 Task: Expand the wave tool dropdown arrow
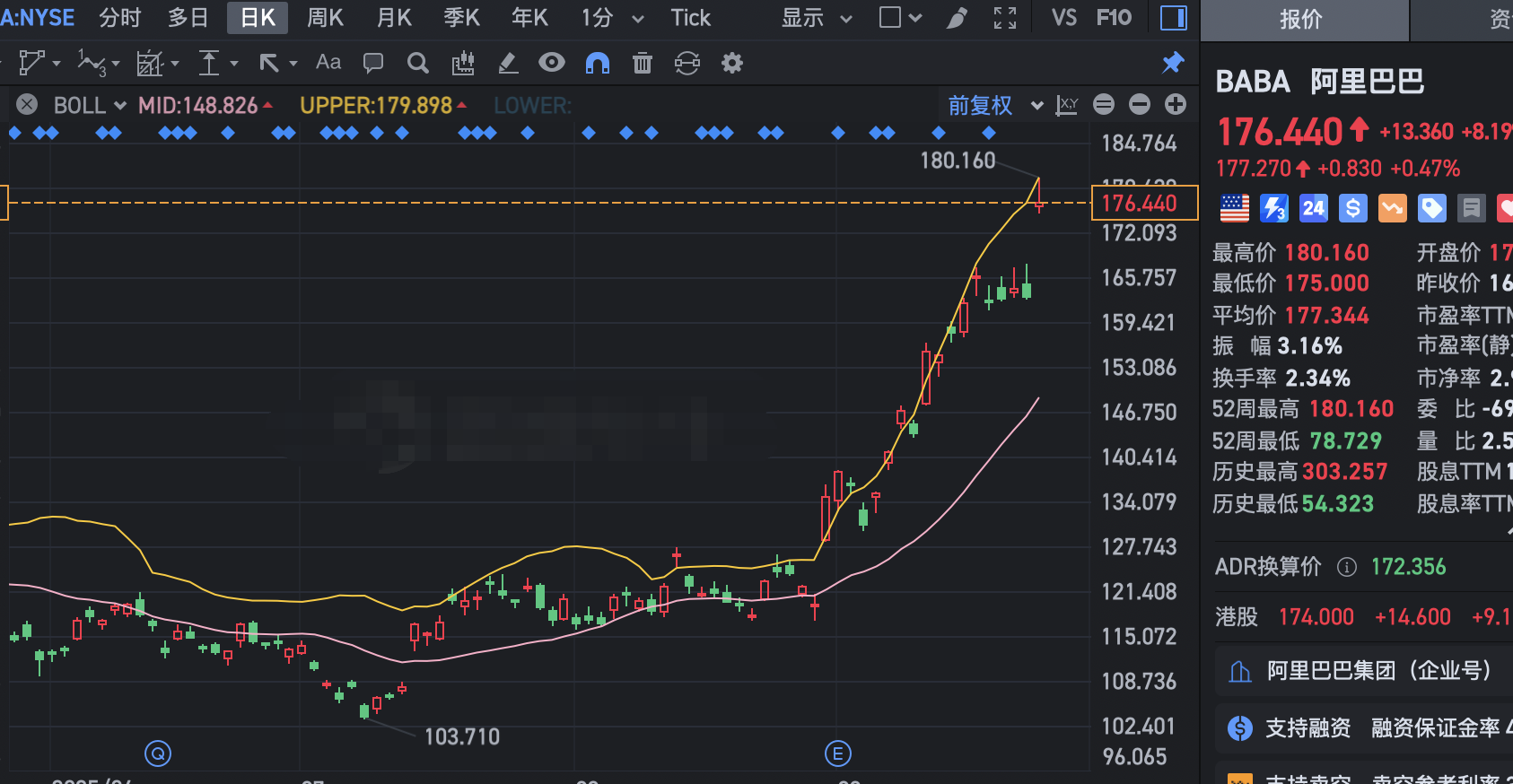click(116, 64)
